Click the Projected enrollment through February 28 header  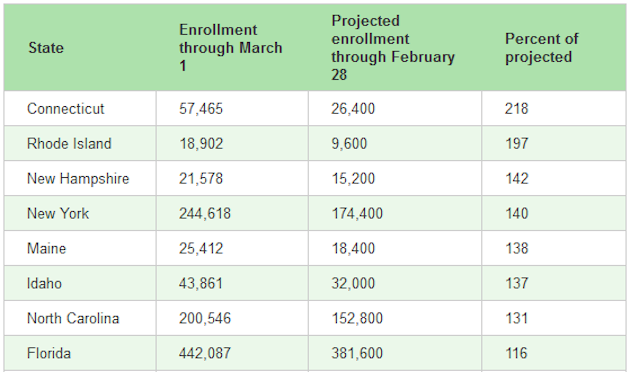click(x=393, y=48)
